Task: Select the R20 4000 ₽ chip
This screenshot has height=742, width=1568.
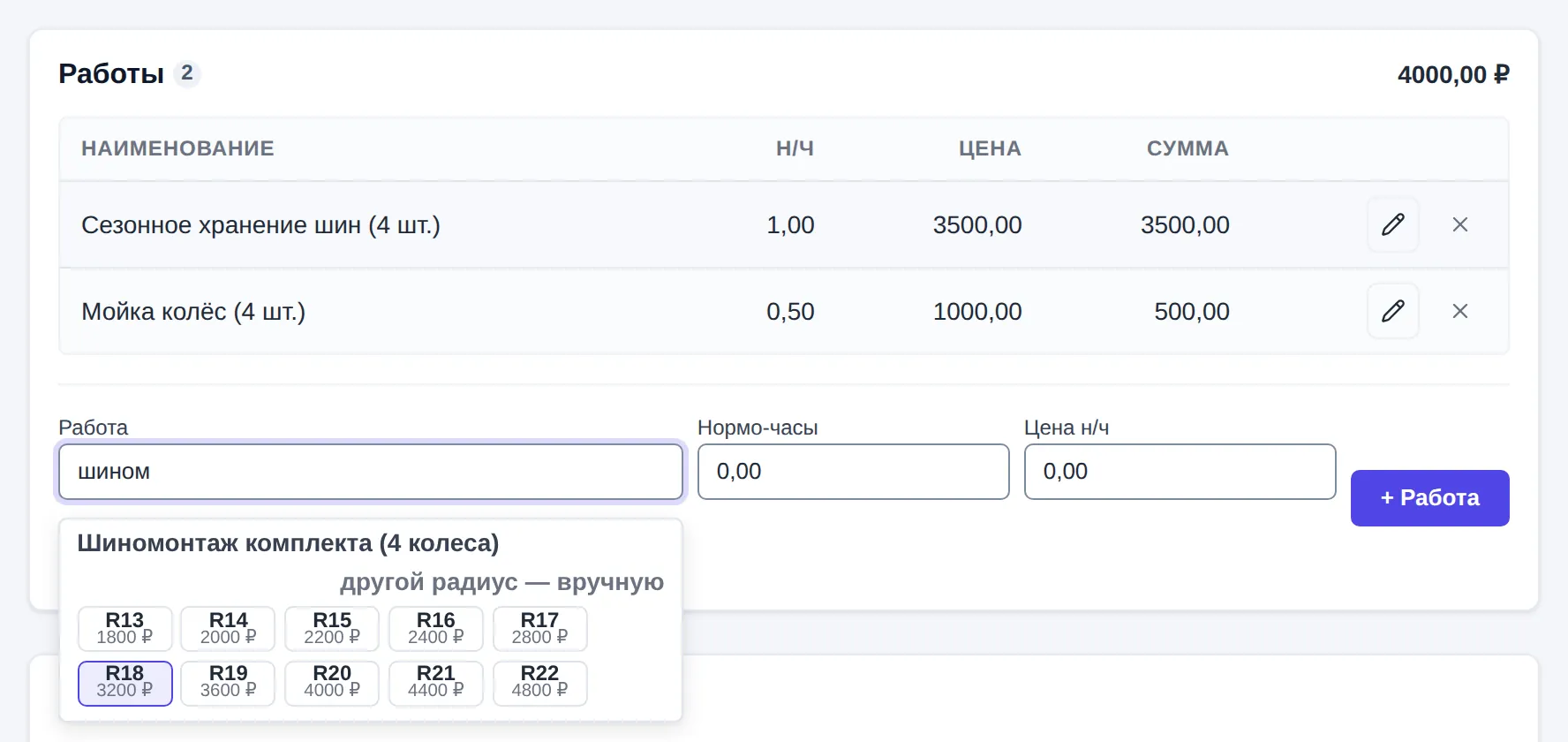Action: click(x=332, y=683)
